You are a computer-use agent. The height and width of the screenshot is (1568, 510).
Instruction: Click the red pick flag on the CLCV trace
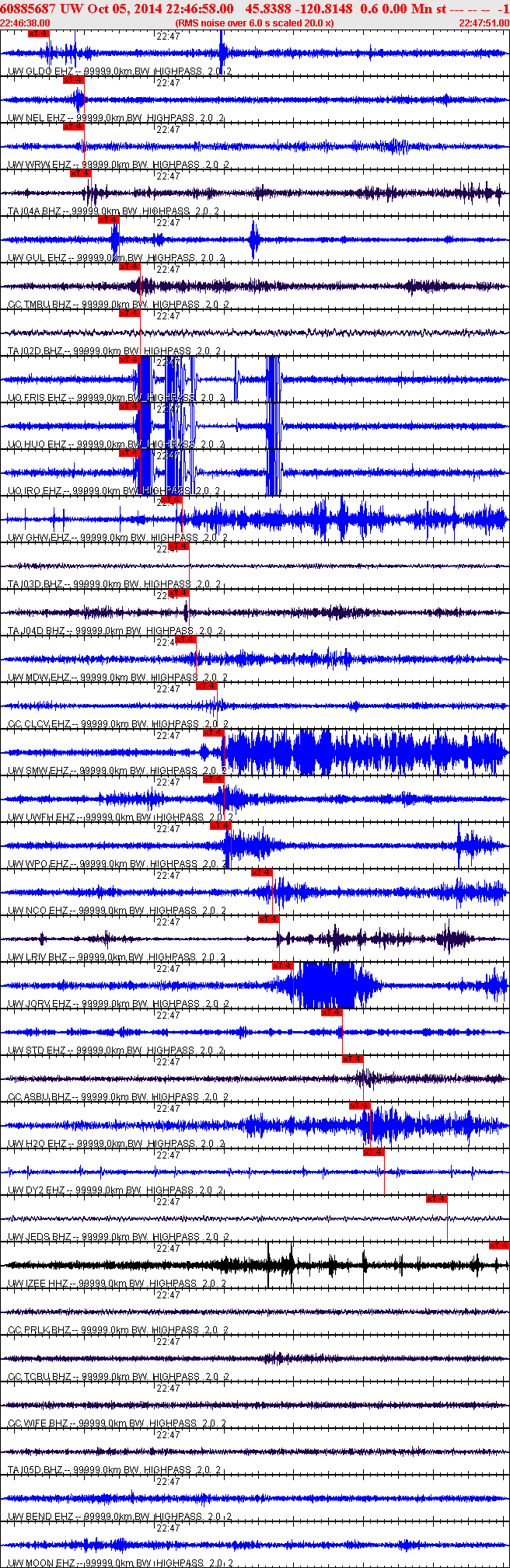[206, 686]
